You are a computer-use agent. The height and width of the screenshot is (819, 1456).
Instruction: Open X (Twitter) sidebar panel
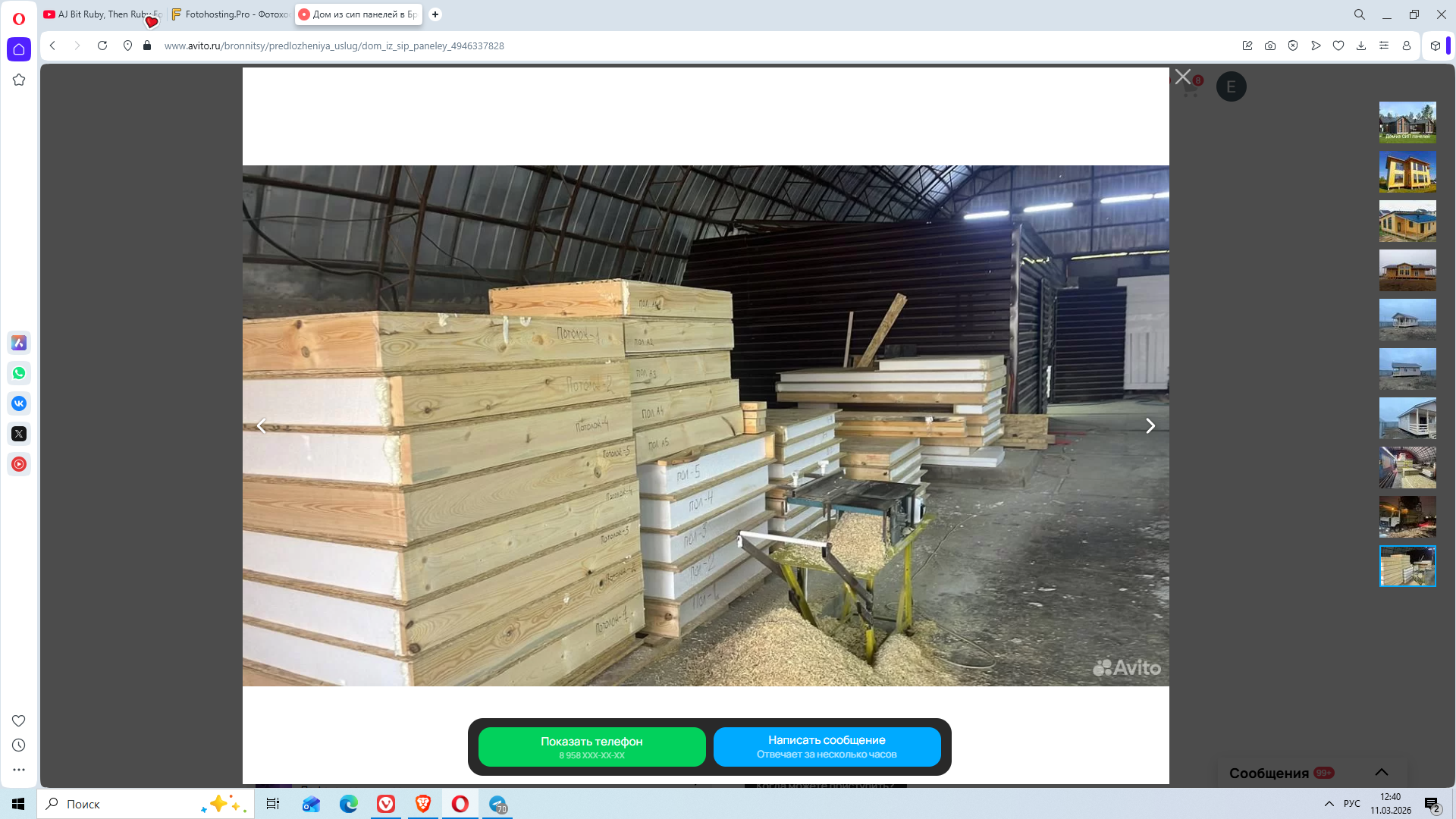point(19,434)
